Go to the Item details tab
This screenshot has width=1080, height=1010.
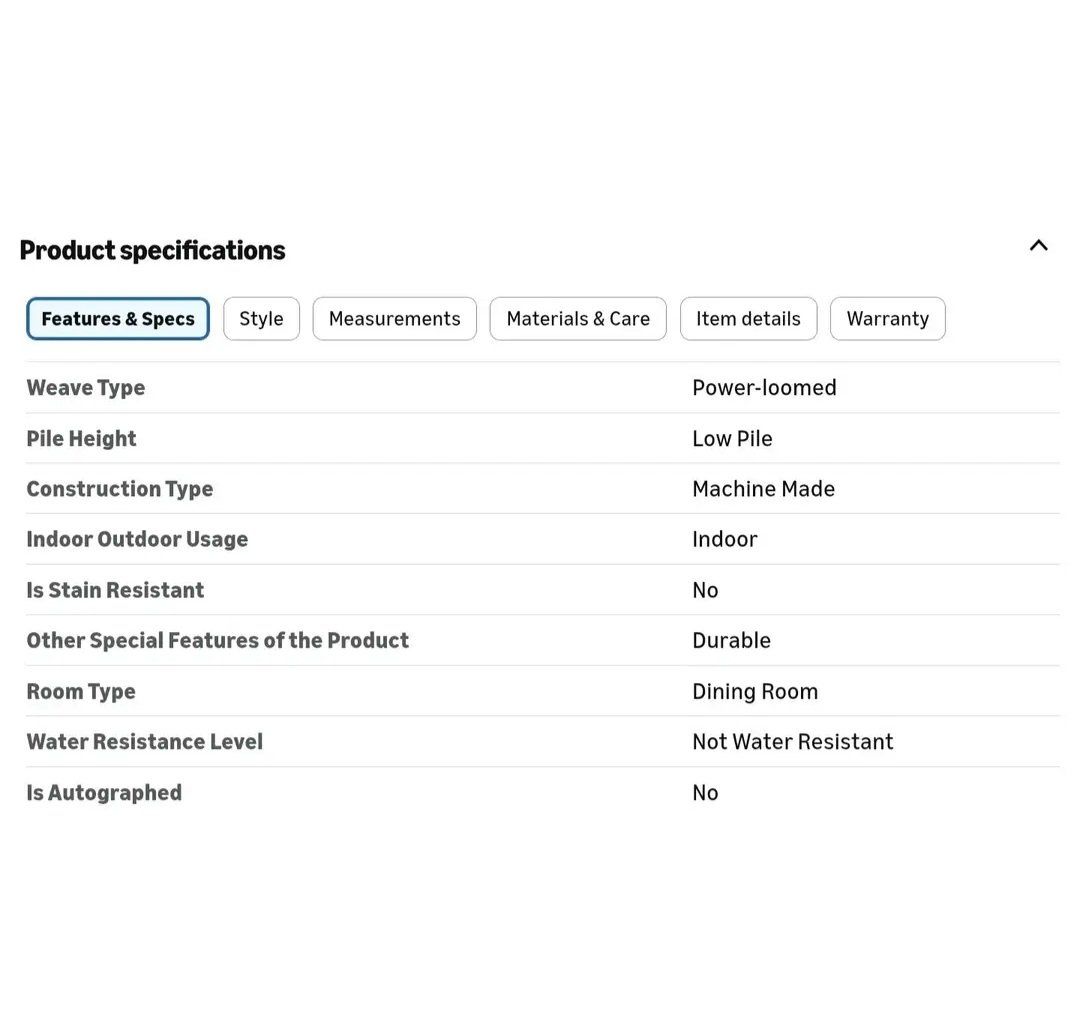(x=748, y=319)
